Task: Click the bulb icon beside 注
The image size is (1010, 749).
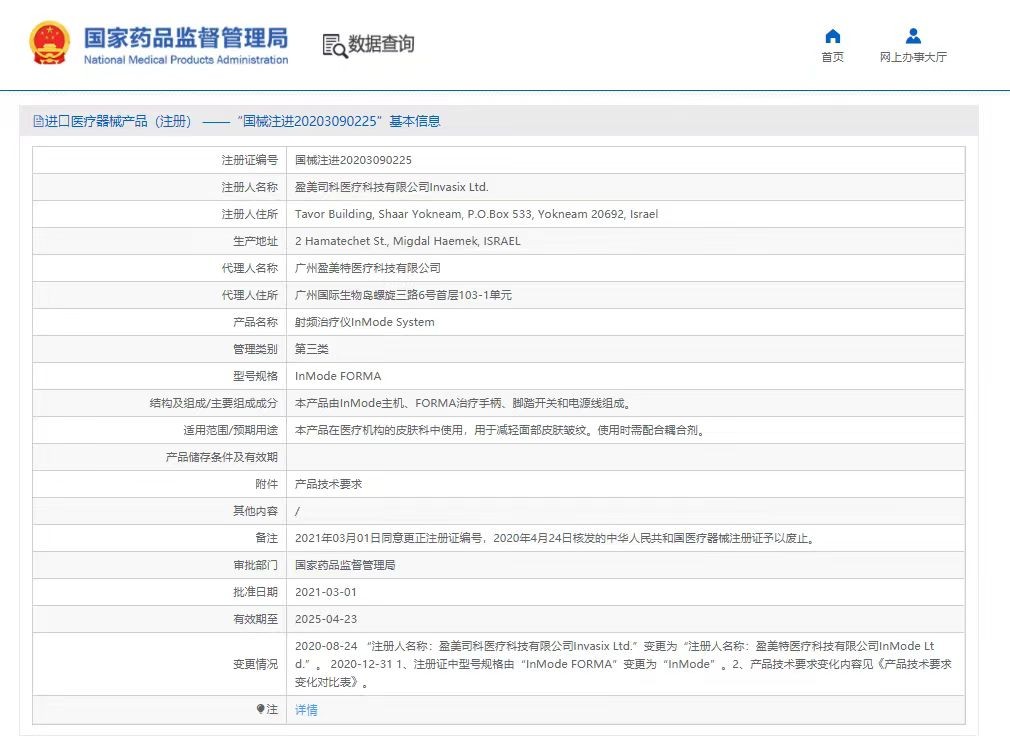Action: [x=260, y=709]
